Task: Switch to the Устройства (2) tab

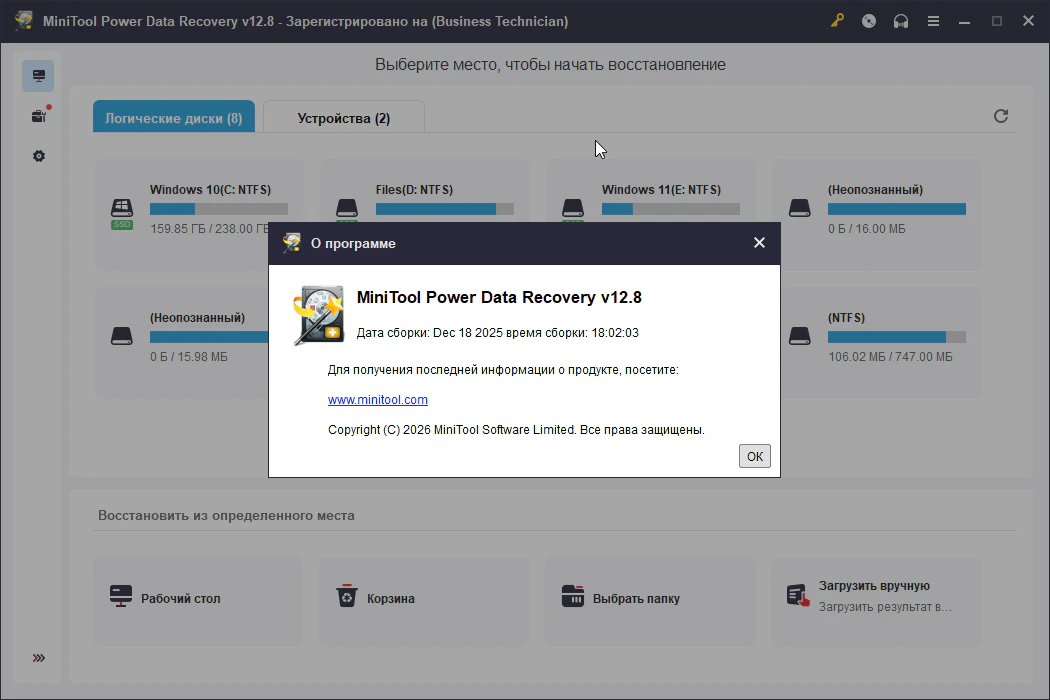Action: click(343, 118)
